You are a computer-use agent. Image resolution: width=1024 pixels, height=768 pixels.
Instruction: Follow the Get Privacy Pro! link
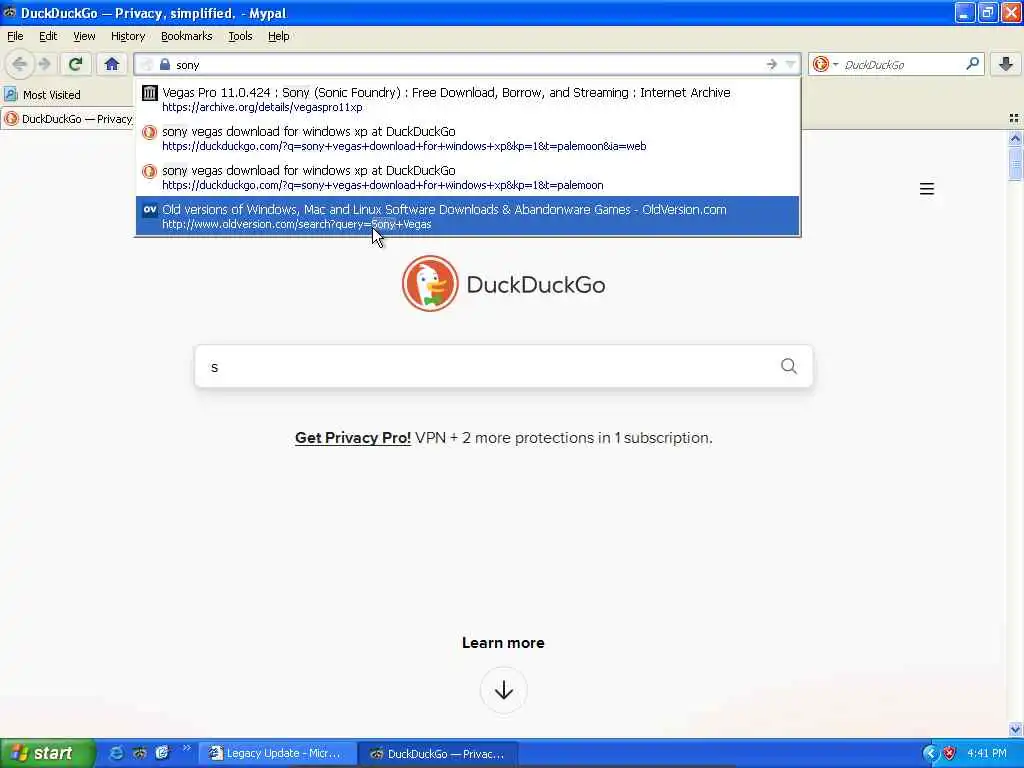pyautogui.click(x=353, y=438)
